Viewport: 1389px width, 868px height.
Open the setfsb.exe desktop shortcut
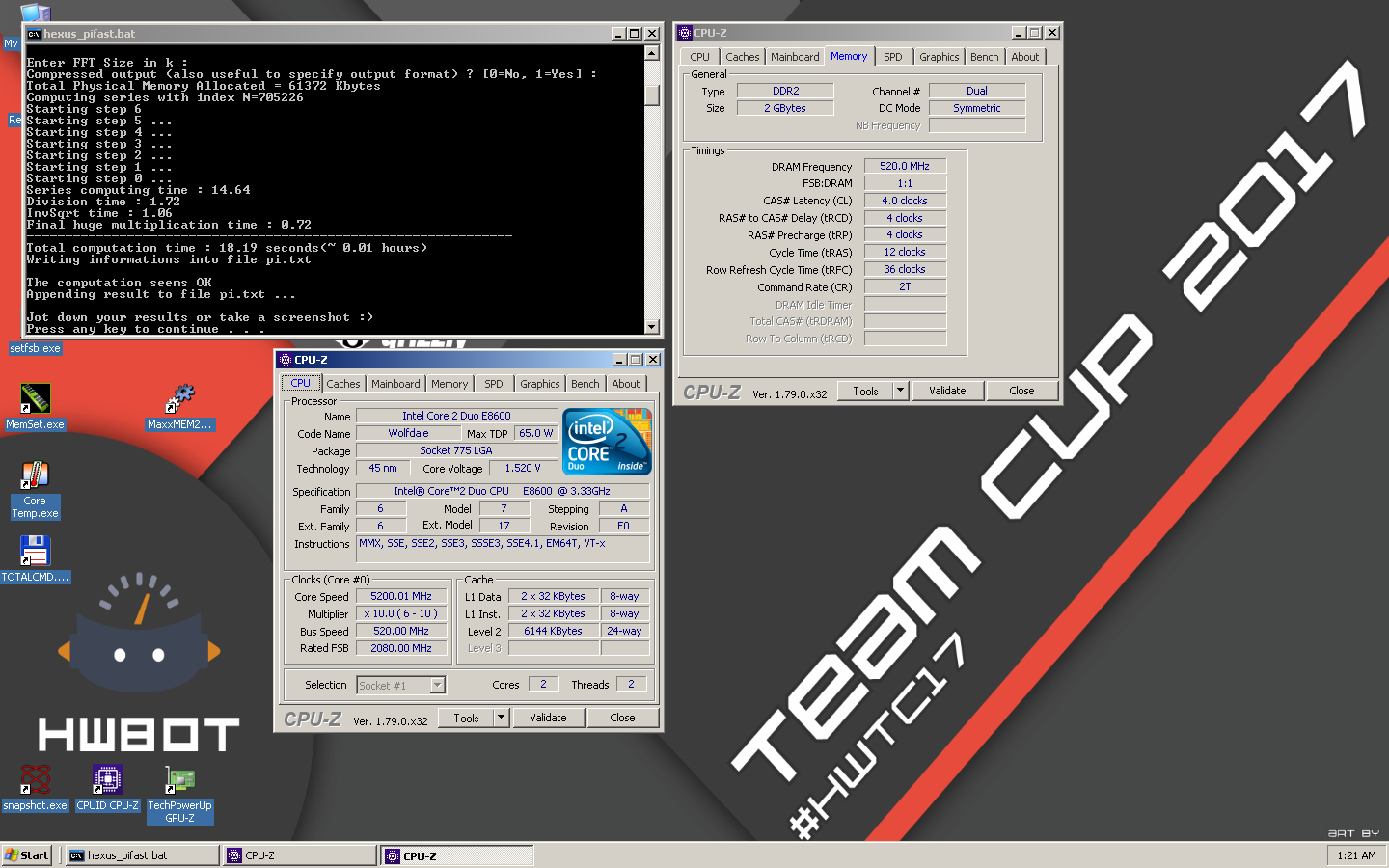[36, 348]
